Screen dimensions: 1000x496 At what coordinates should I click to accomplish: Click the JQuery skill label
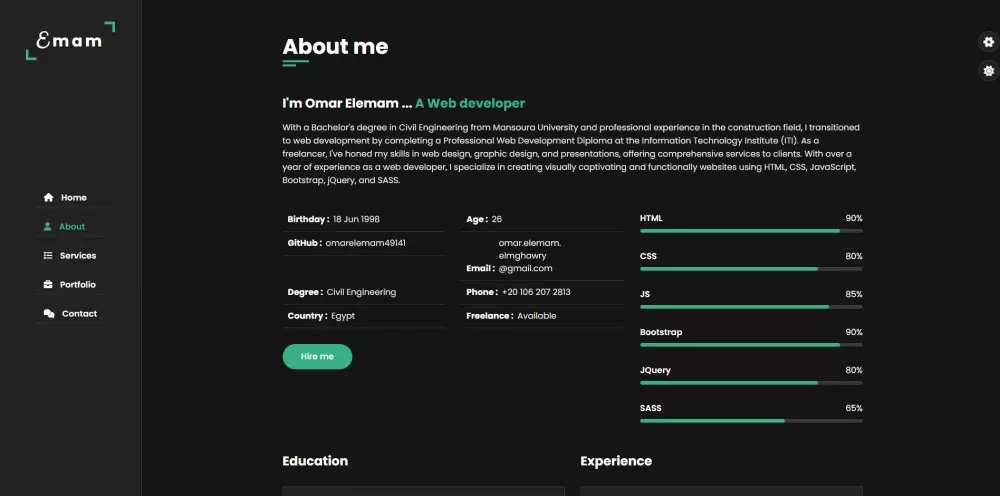pos(655,370)
